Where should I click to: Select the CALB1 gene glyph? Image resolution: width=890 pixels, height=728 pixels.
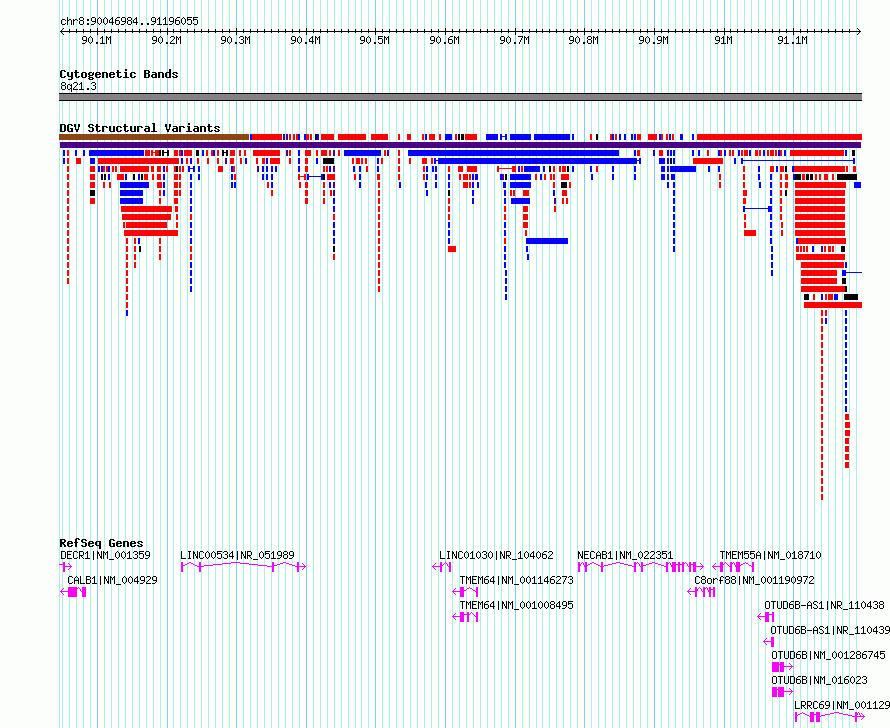[73, 592]
